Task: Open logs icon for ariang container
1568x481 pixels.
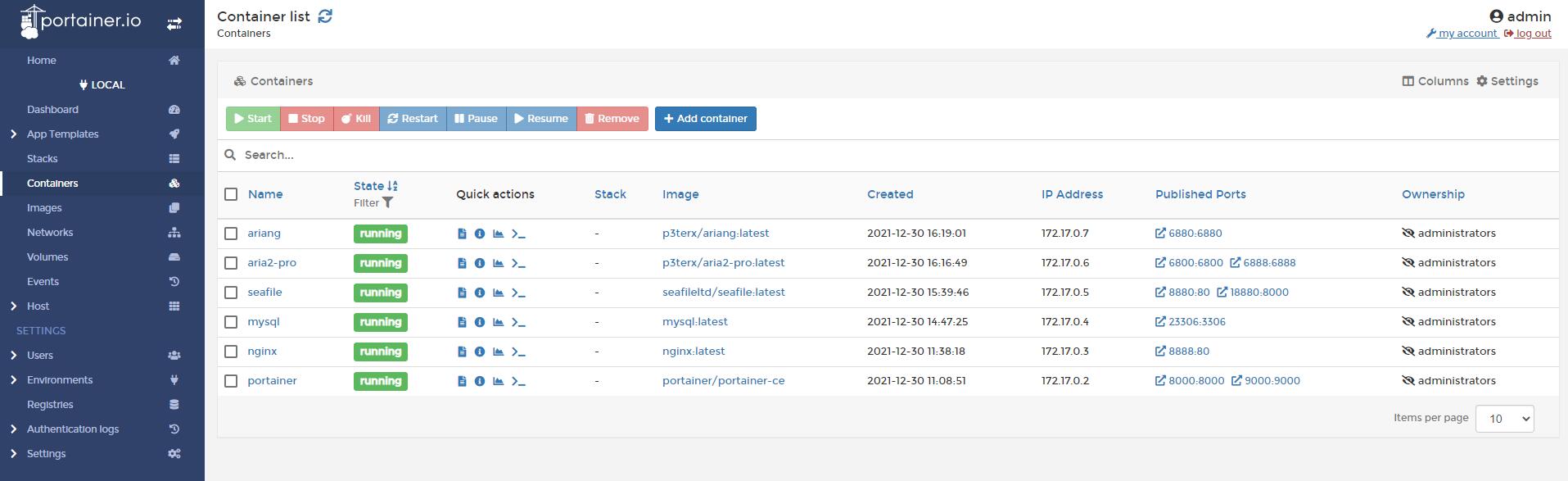Action: tap(462, 234)
